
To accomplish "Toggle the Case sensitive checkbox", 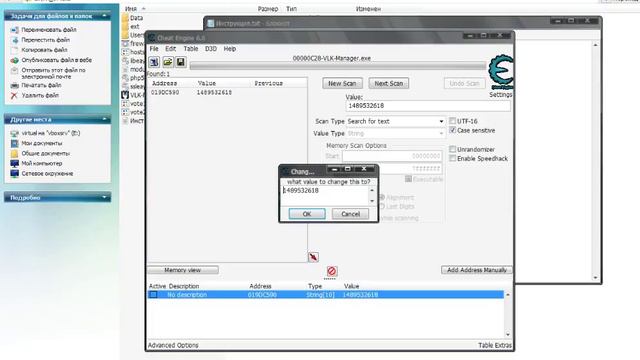I will coord(452,130).
